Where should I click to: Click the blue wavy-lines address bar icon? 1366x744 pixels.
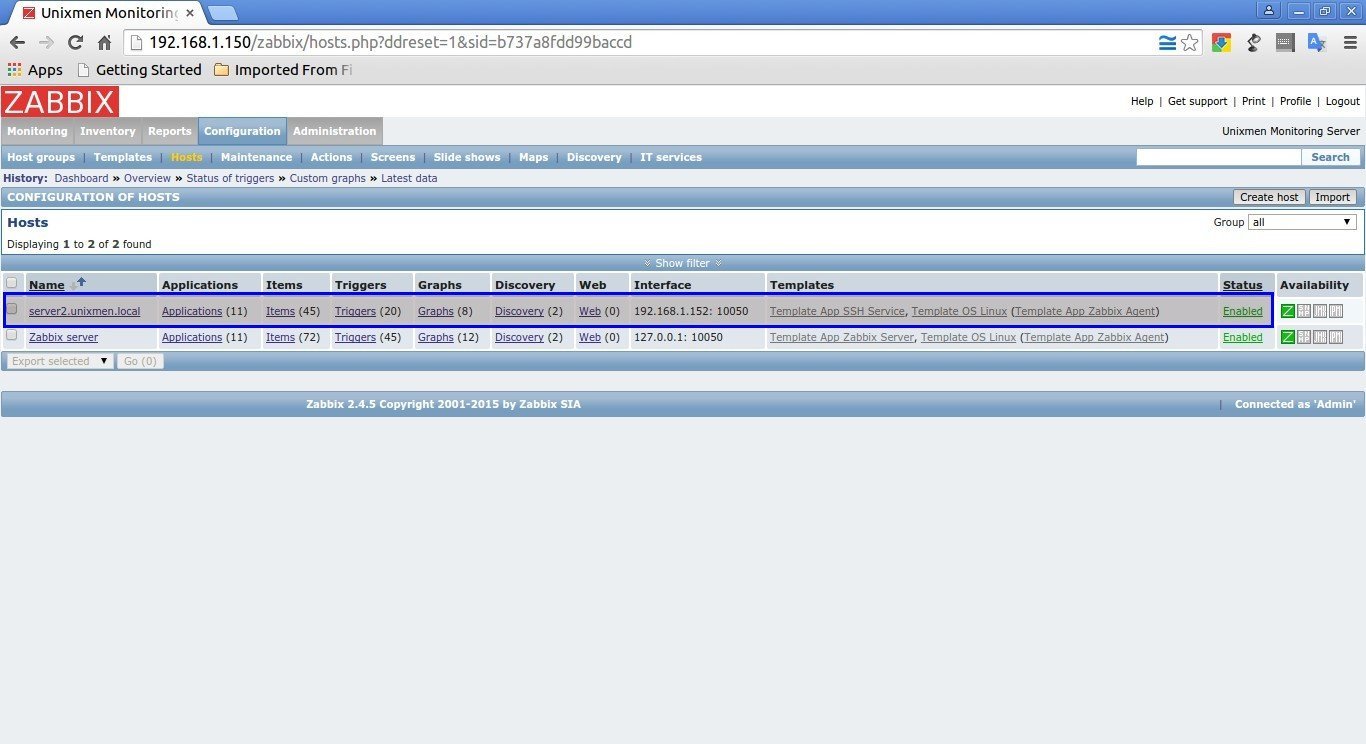pos(1167,42)
